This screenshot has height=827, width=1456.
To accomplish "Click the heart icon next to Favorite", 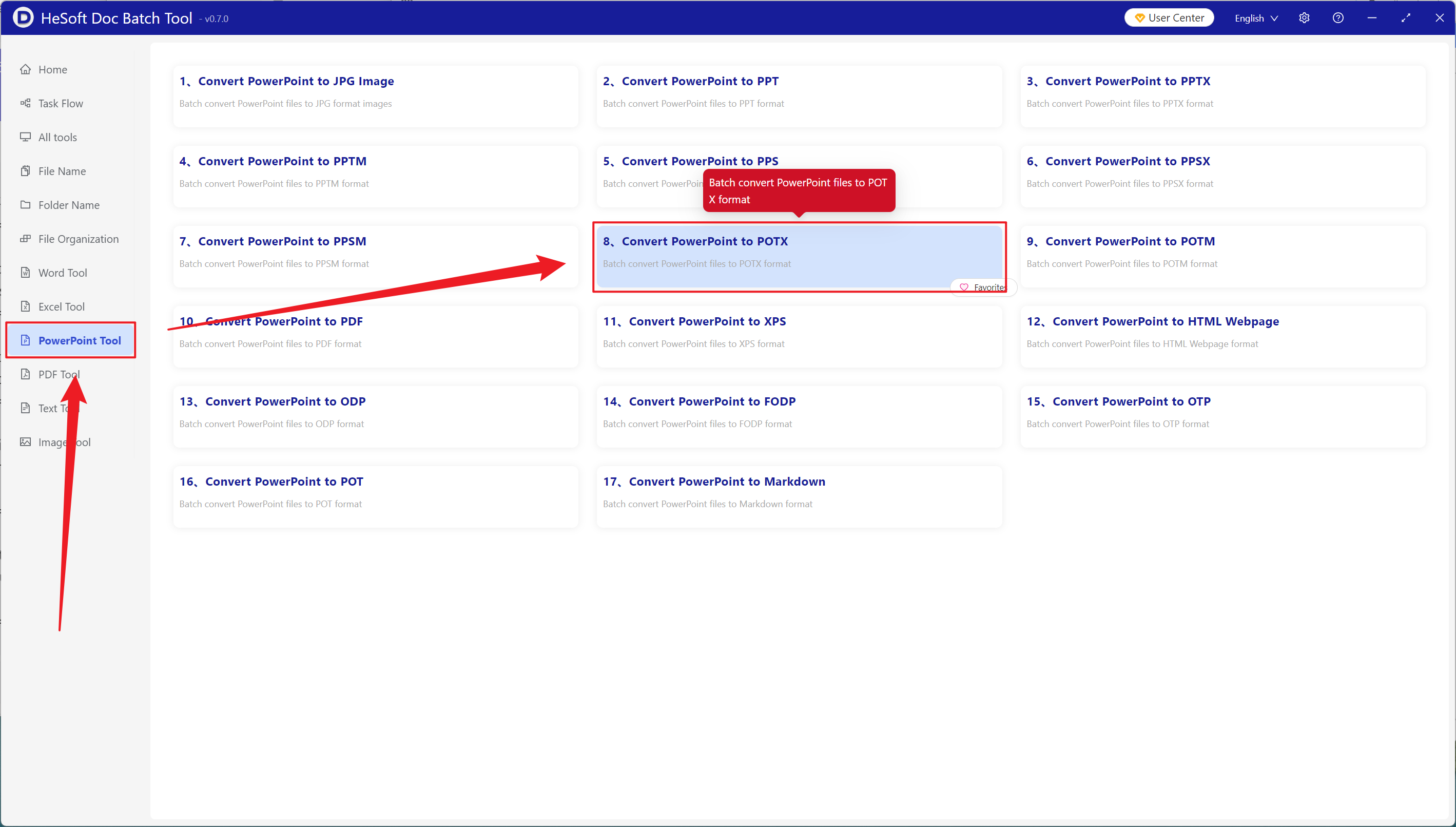I will tap(964, 287).
